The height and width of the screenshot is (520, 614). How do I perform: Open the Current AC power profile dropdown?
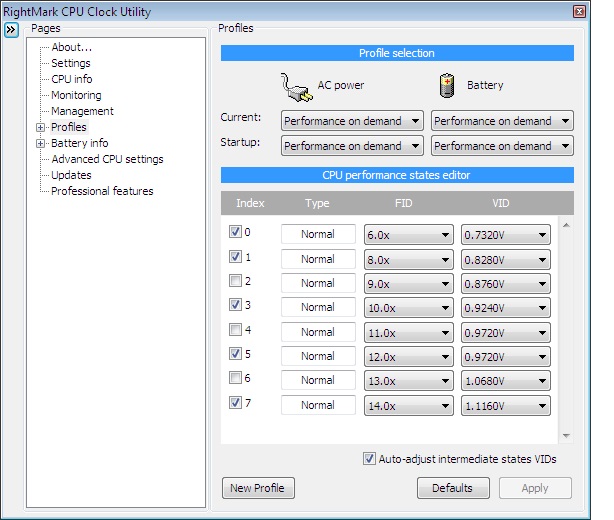[x=353, y=121]
